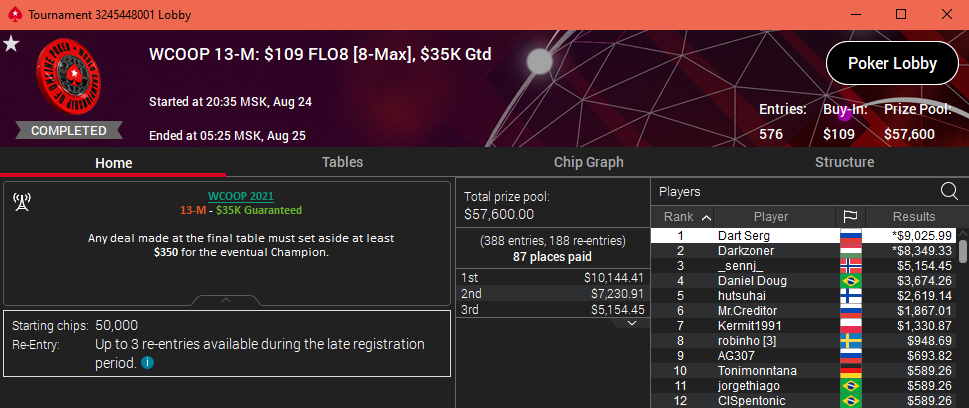This screenshot has width=969, height=408.
Task: Click Dart Serg's Russian flag
Action: point(851,236)
